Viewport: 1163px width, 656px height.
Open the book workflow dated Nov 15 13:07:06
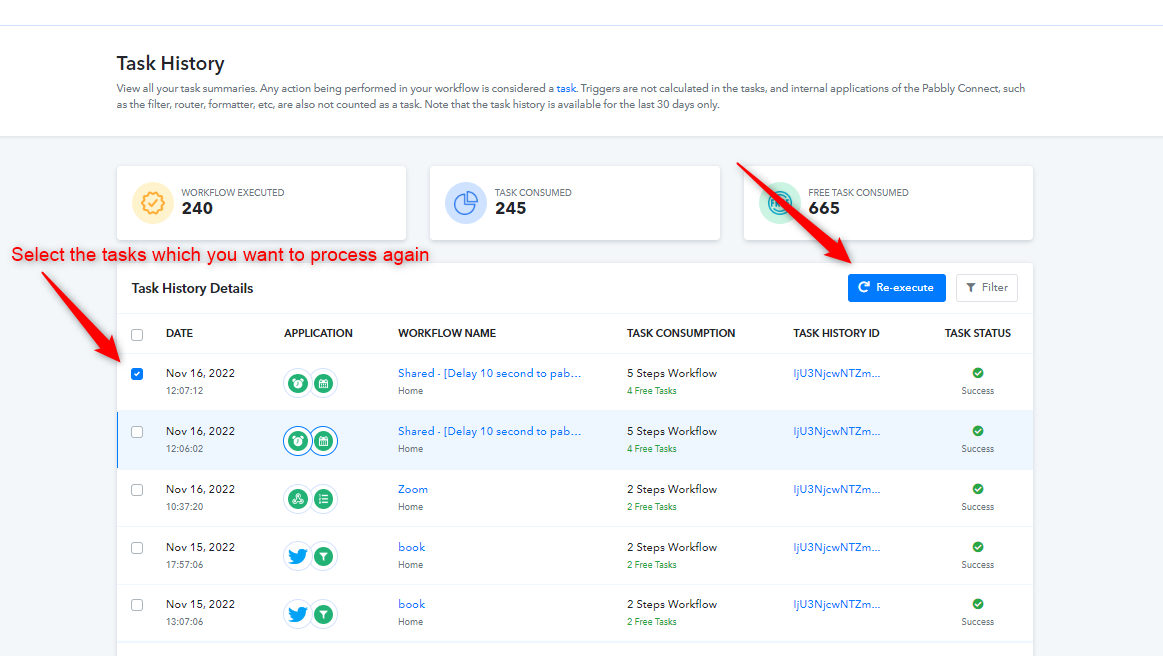(411, 604)
